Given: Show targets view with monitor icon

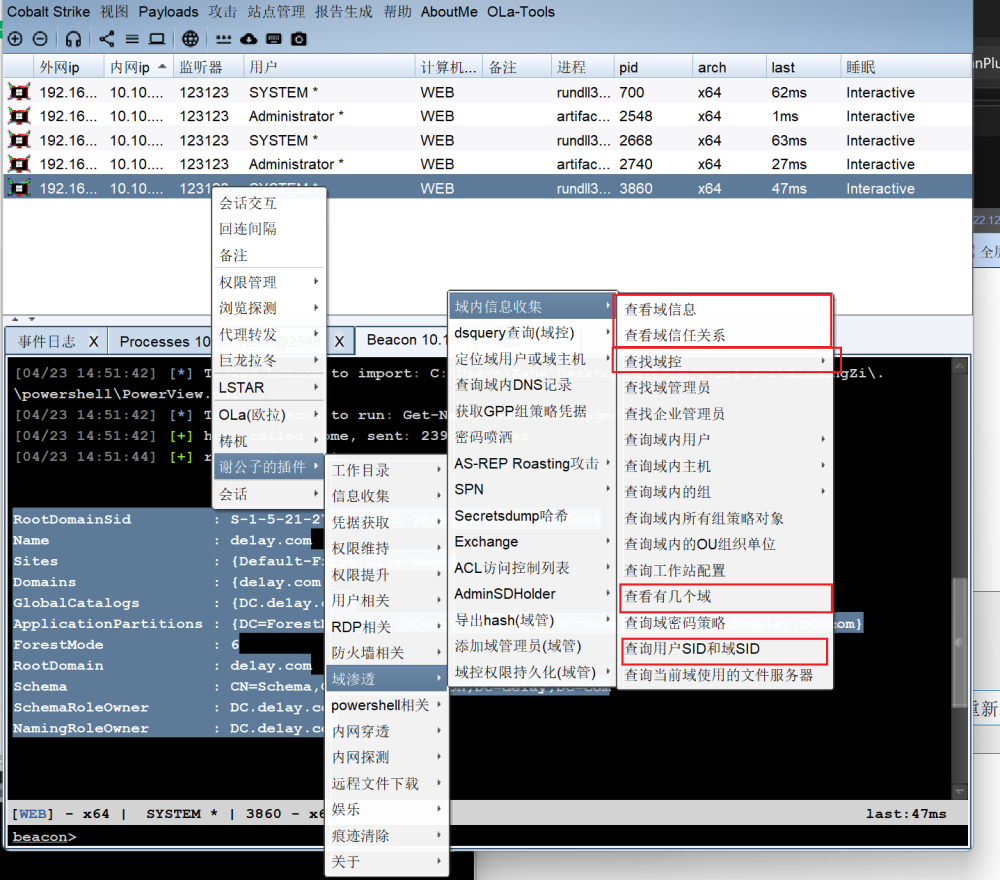Looking at the screenshot, I should tap(157, 39).
